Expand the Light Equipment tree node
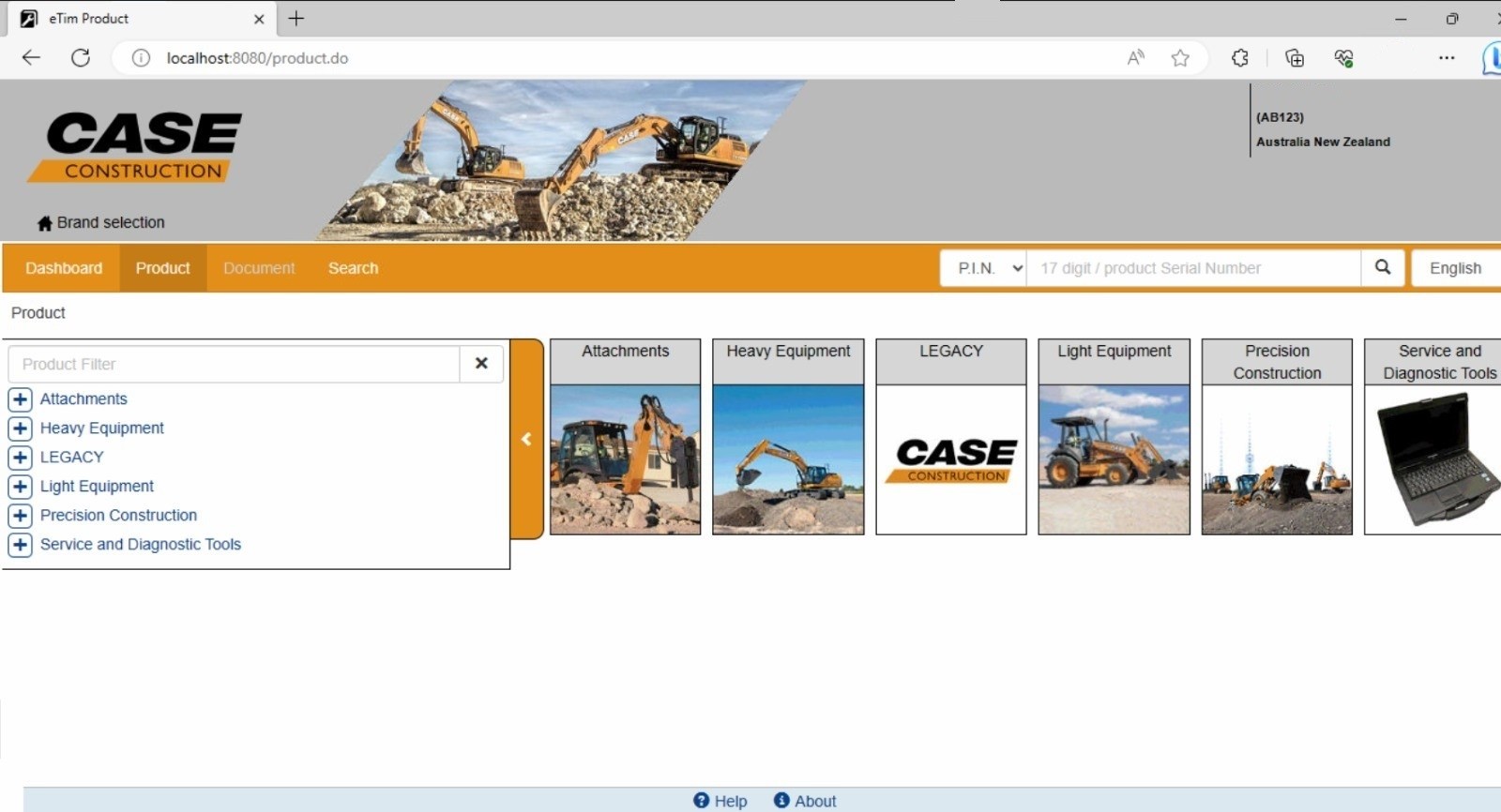This screenshot has height=812, width=1501. (x=20, y=487)
